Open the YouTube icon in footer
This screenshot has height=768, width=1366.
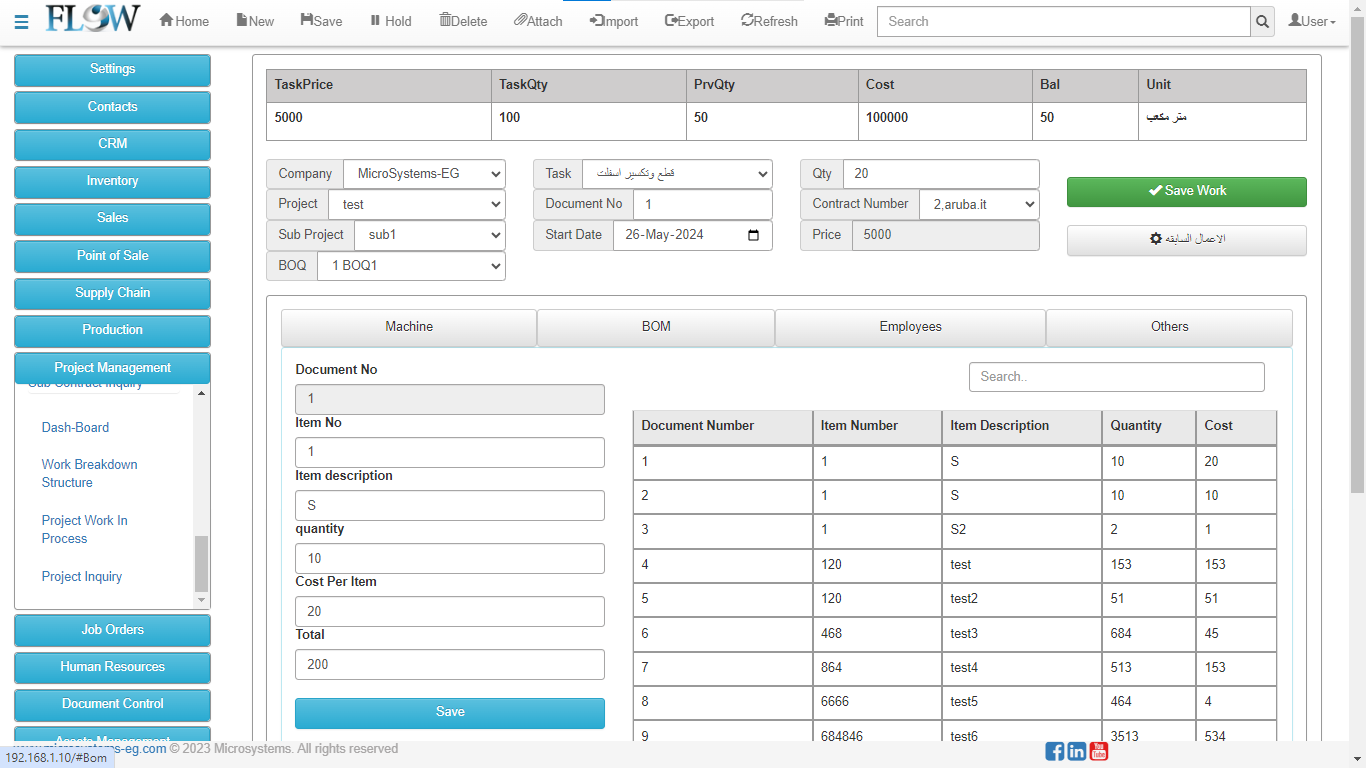(1099, 751)
